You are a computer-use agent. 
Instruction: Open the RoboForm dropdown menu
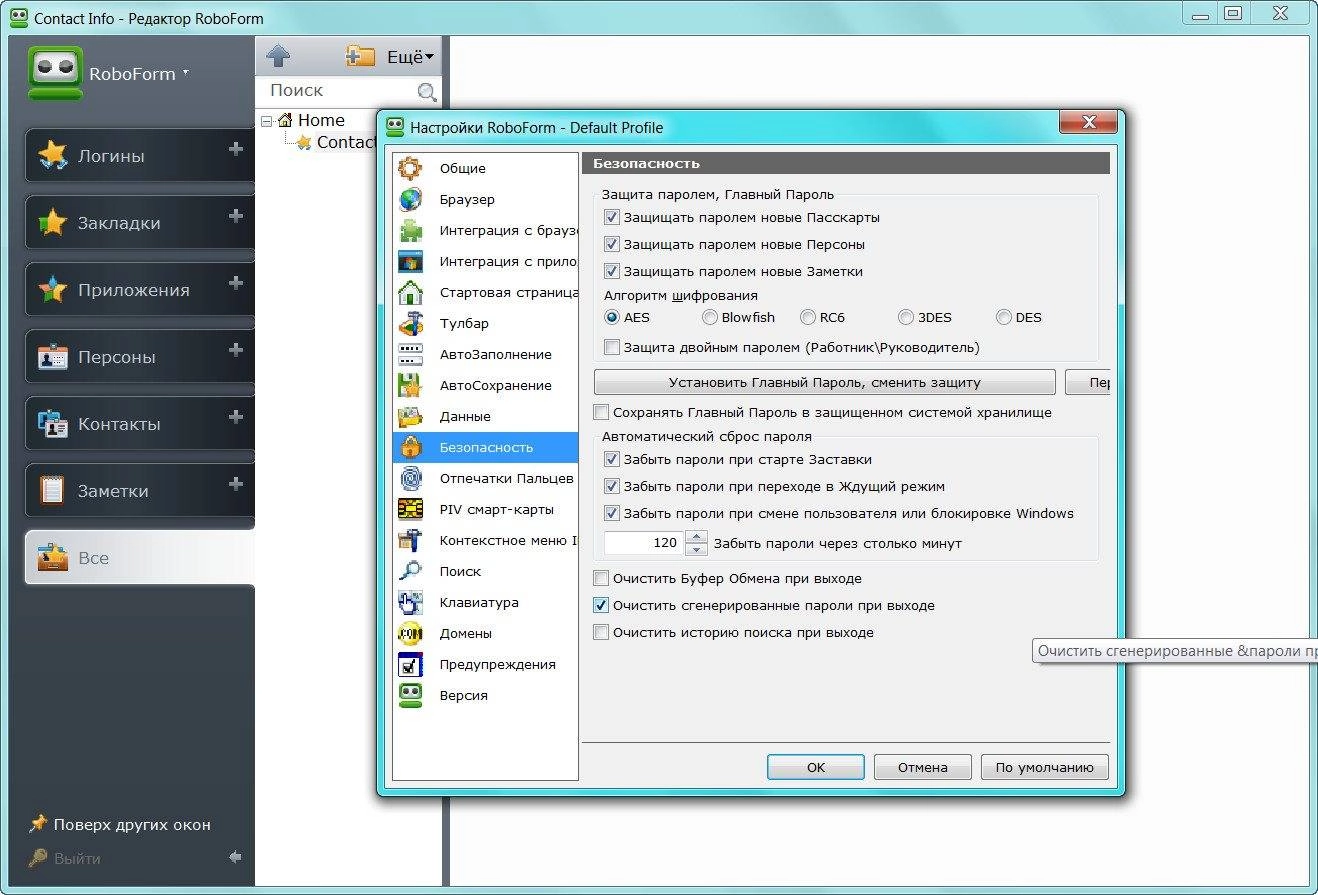tap(139, 73)
